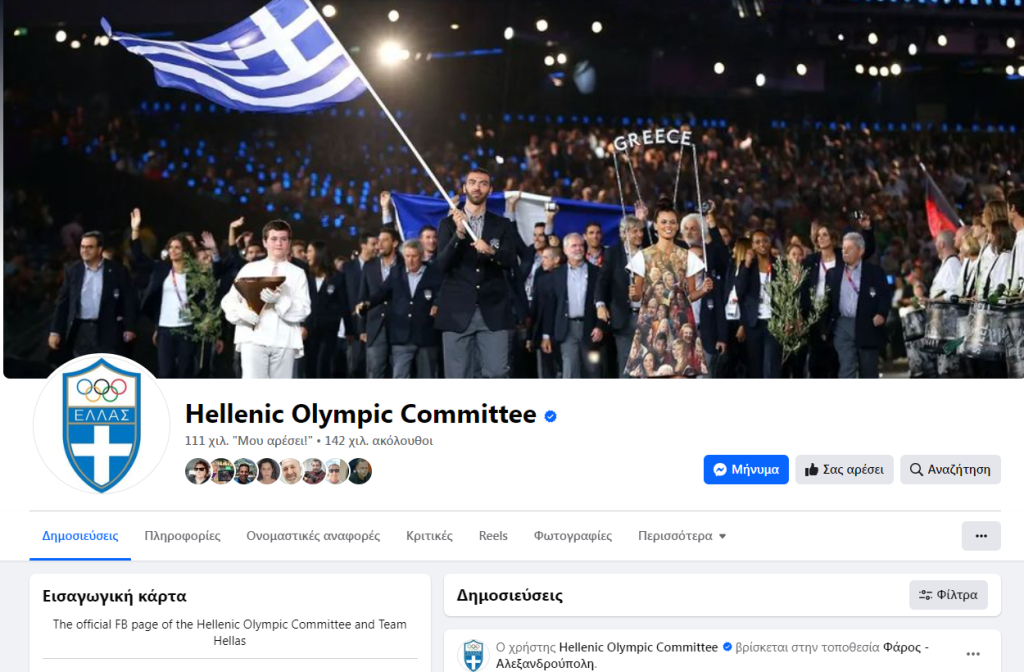
Task: Open the Ονομαστικές αναφορές tab
Action: [313, 536]
